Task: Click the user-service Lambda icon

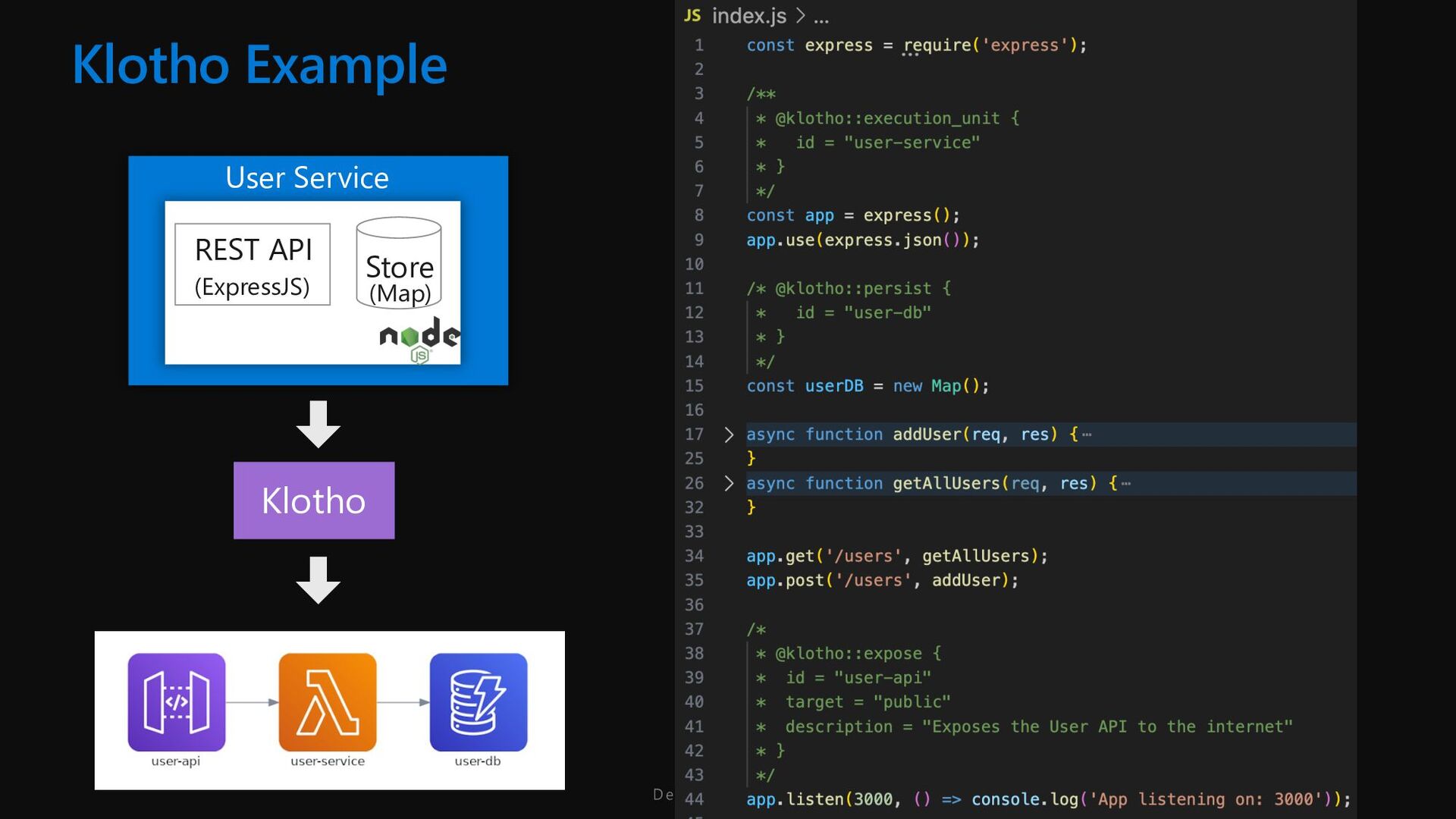Action: pos(328,702)
